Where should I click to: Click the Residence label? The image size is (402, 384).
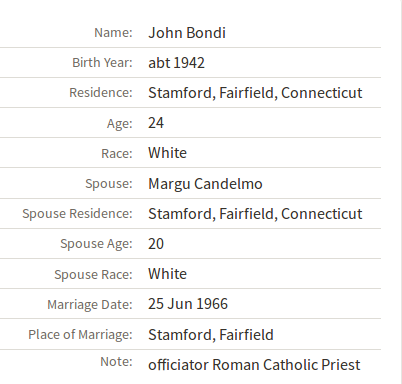coord(101,93)
